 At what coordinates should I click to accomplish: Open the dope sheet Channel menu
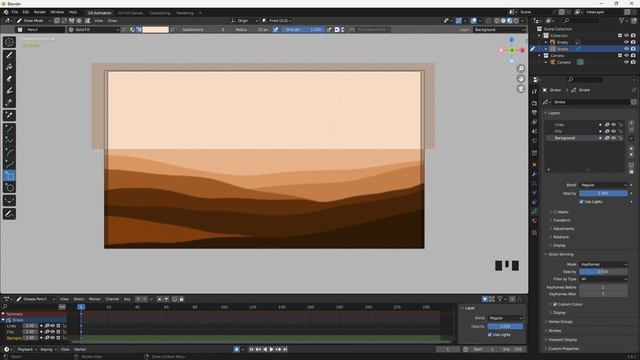point(112,299)
